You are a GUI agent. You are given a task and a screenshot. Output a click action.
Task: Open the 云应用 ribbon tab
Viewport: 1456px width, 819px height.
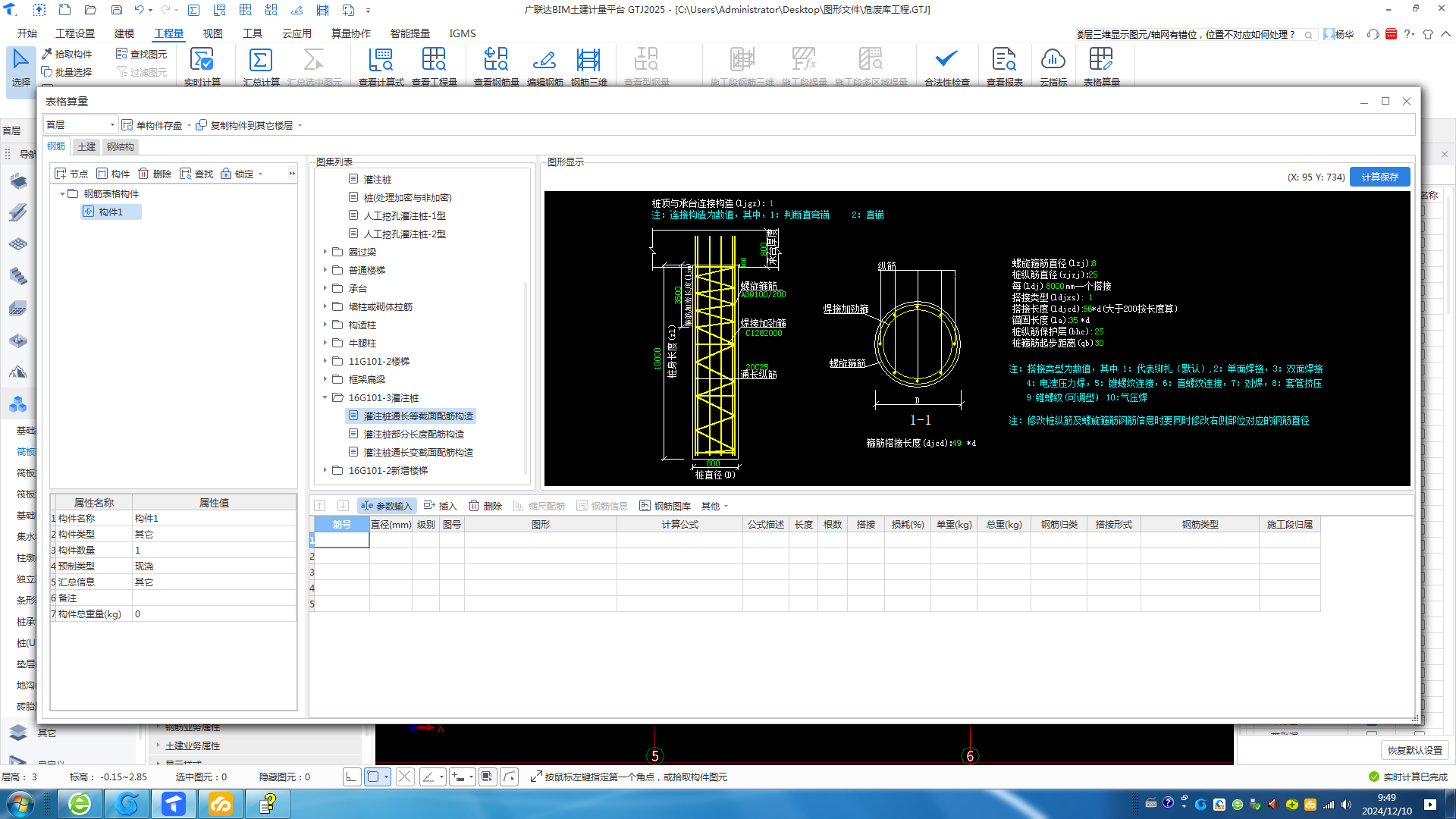[297, 33]
